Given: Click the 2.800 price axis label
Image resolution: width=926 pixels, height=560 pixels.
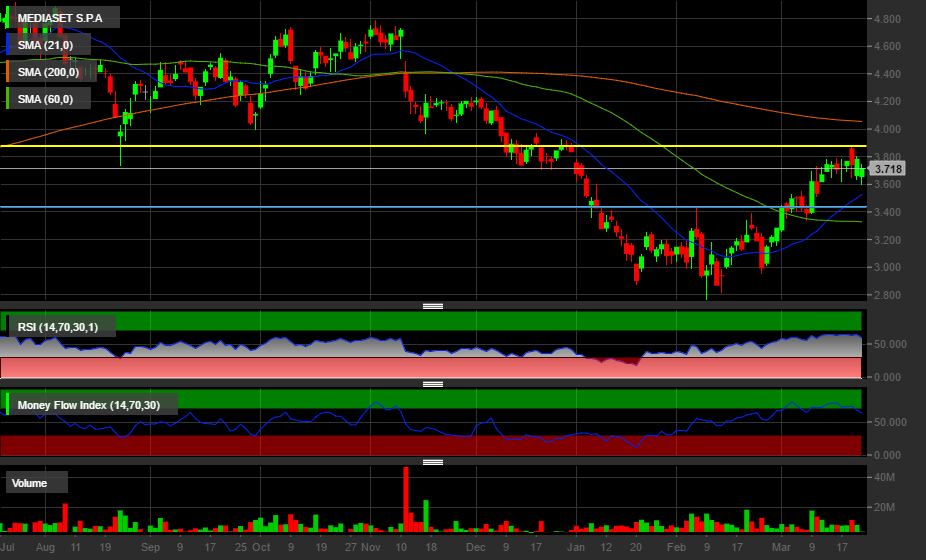Looking at the screenshot, I should (888, 295).
